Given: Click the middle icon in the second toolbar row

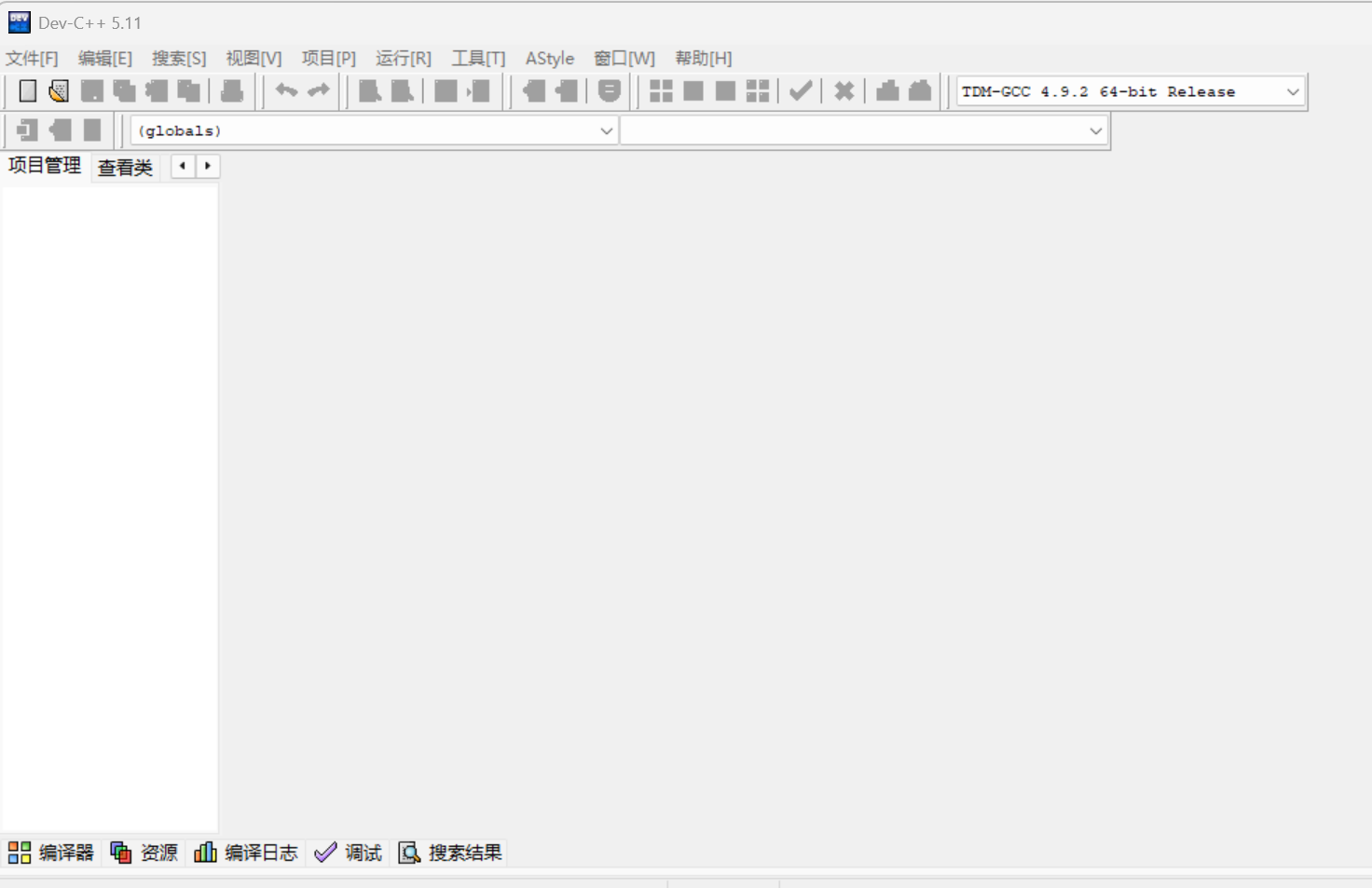Looking at the screenshot, I should (x=60, y=130).
